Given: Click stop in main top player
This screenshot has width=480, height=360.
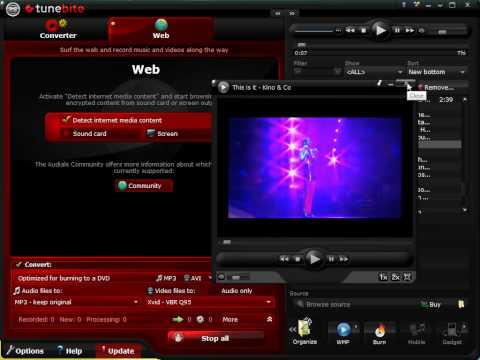Looking at the screenshot, I should (x=364, y=30).
